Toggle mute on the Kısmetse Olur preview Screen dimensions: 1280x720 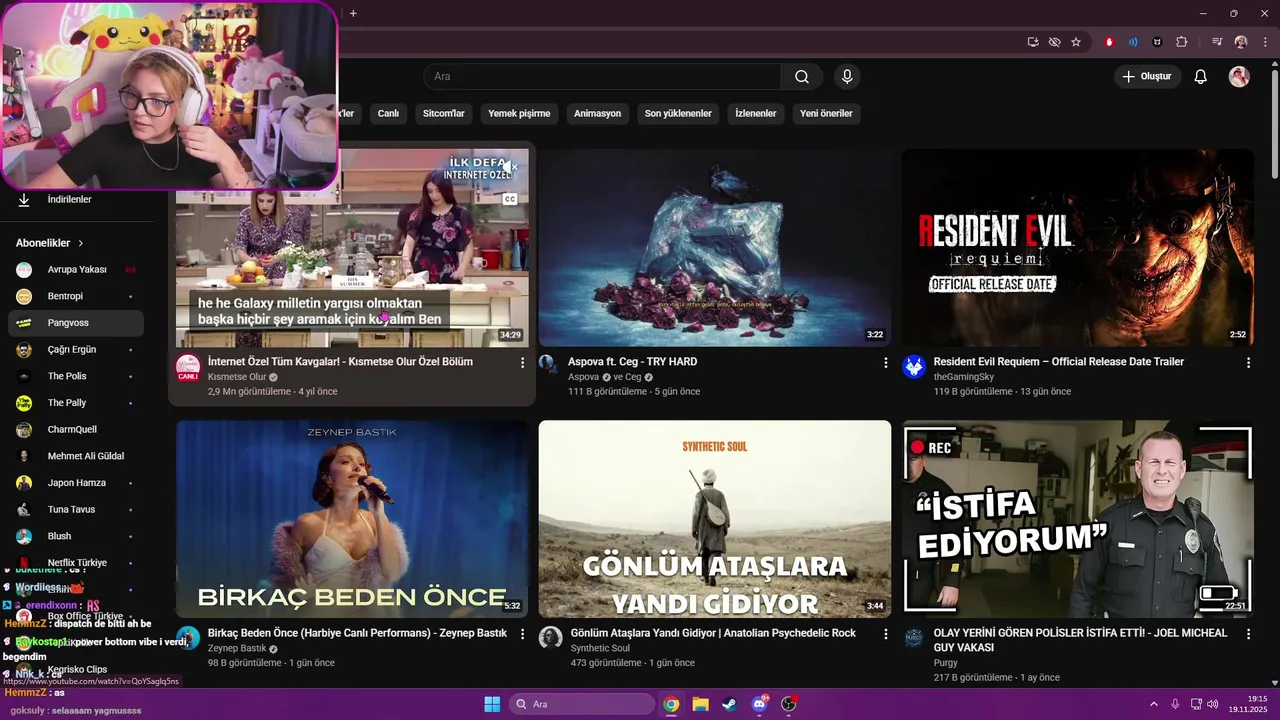509,167
